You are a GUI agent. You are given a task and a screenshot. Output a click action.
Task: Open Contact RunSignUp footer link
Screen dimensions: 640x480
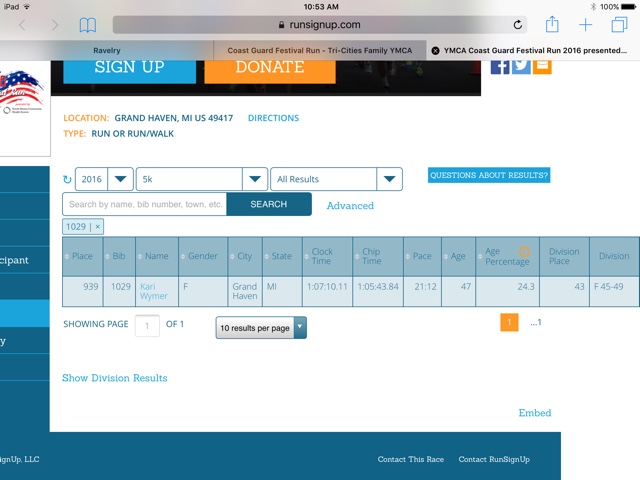(x=494, y=459)
